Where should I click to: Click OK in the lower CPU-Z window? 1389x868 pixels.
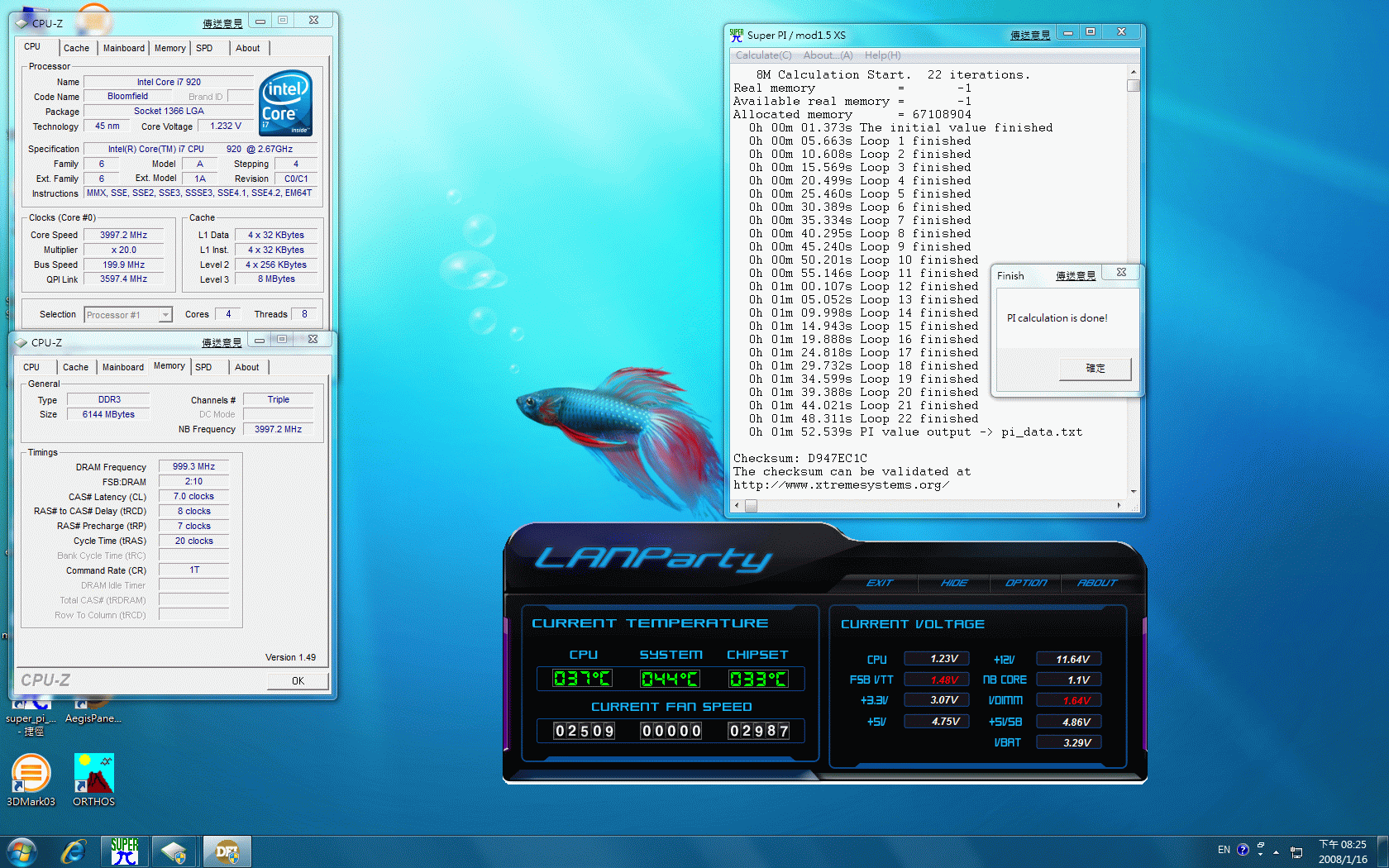tap(298, 681)
